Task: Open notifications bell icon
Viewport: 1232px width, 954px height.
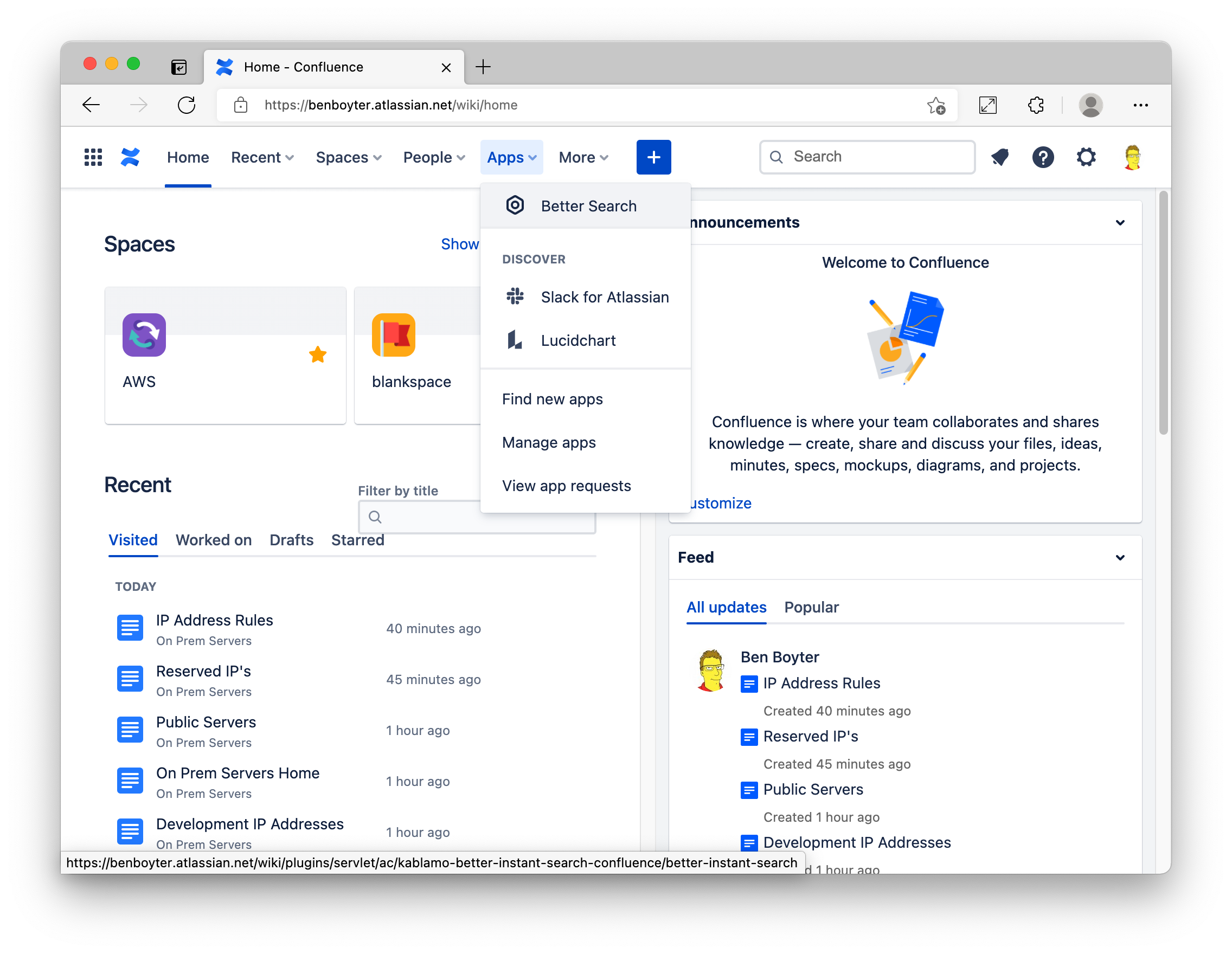Action: tap(999, 157)
